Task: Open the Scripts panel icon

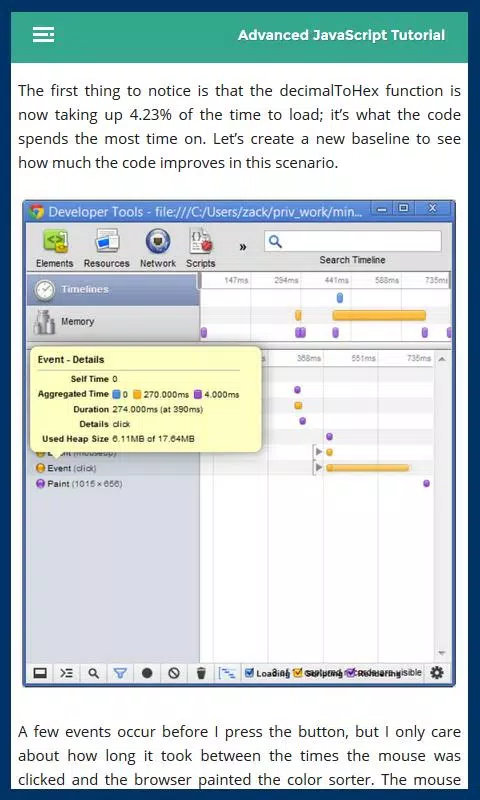Action: 200,241
